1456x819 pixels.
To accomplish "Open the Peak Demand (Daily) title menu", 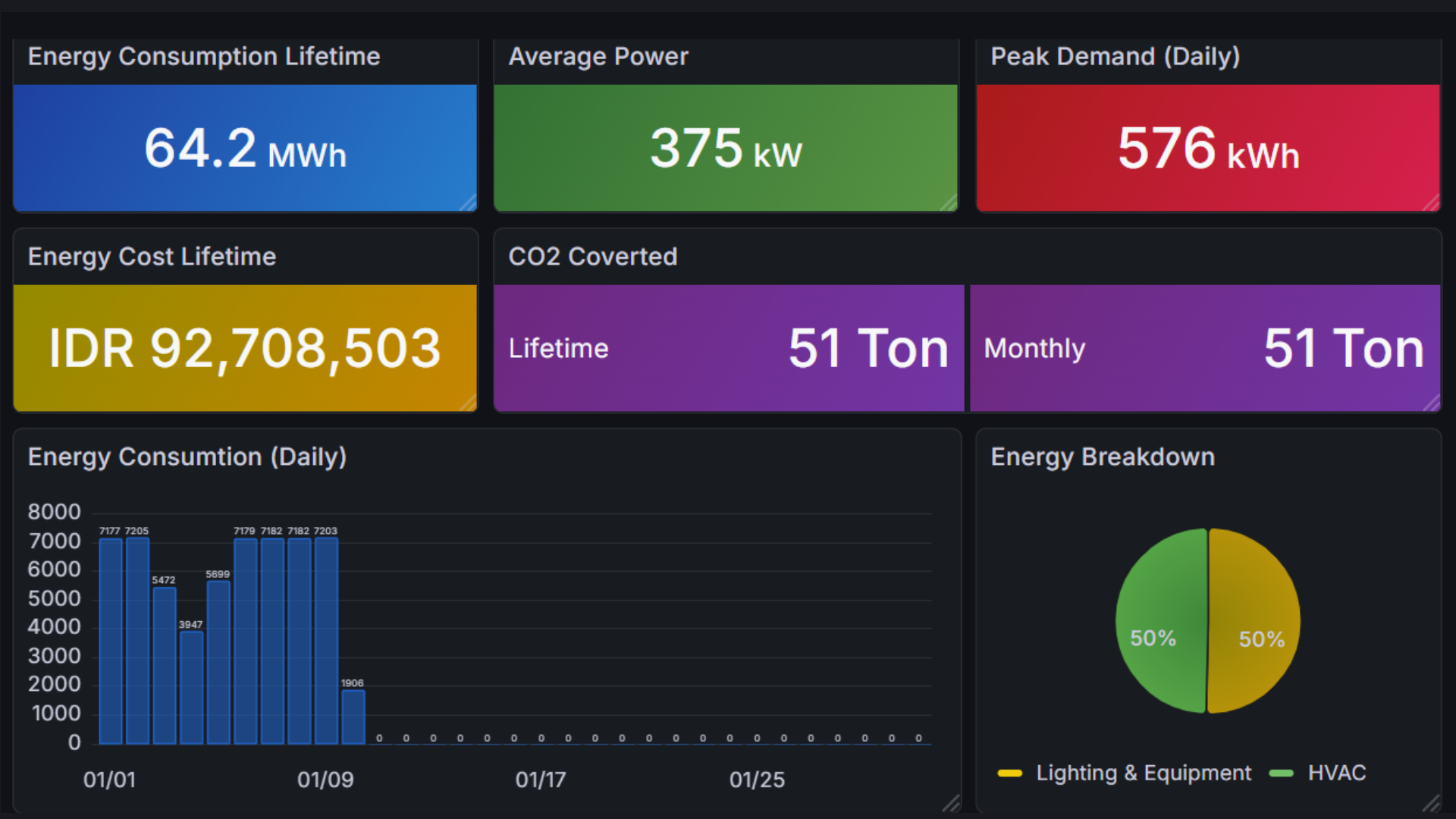I will click(1115, 57).
